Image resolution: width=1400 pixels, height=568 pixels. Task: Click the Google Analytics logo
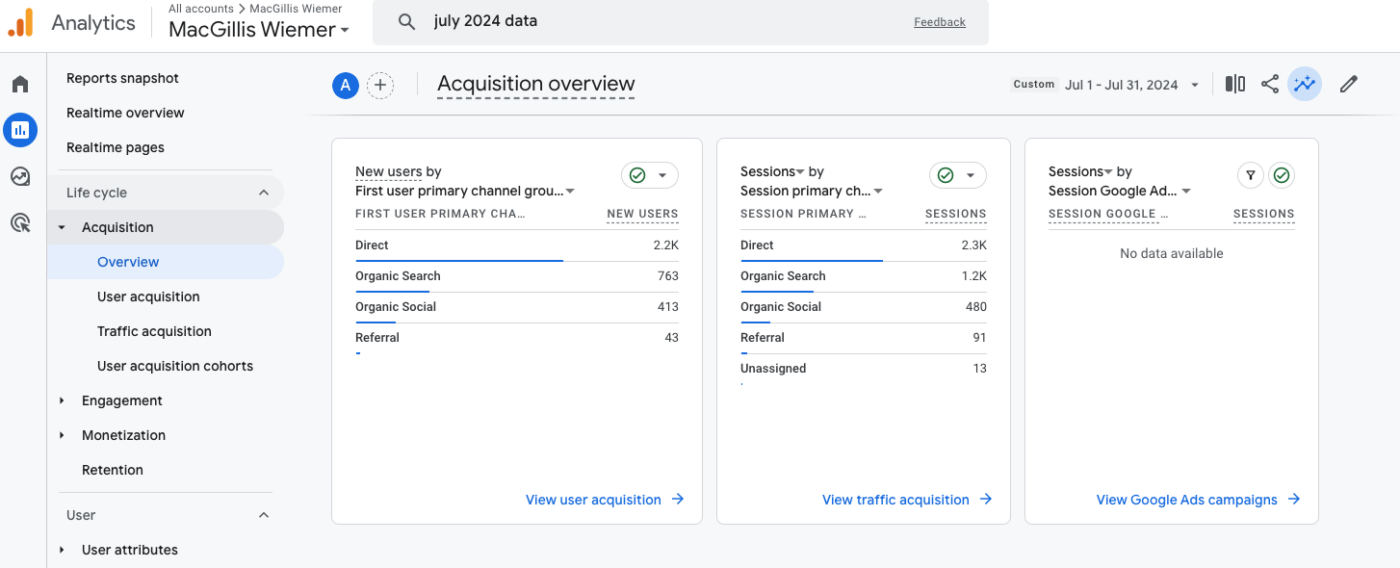(x=21, y=22)
